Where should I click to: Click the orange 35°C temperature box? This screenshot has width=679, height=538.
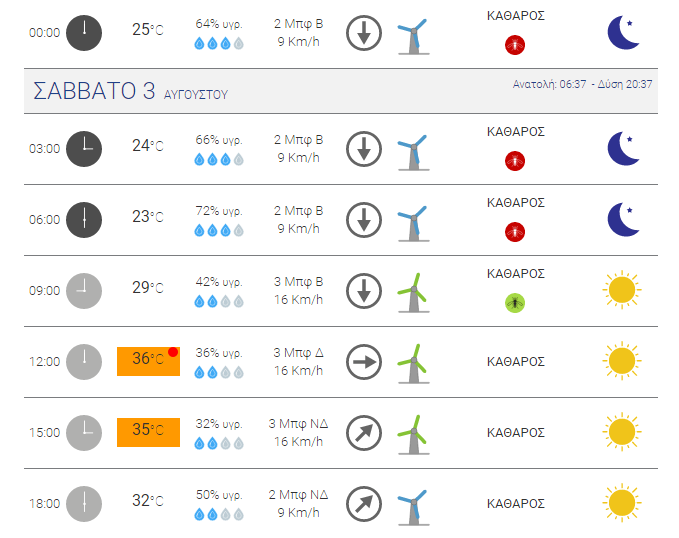pos(148,432)
